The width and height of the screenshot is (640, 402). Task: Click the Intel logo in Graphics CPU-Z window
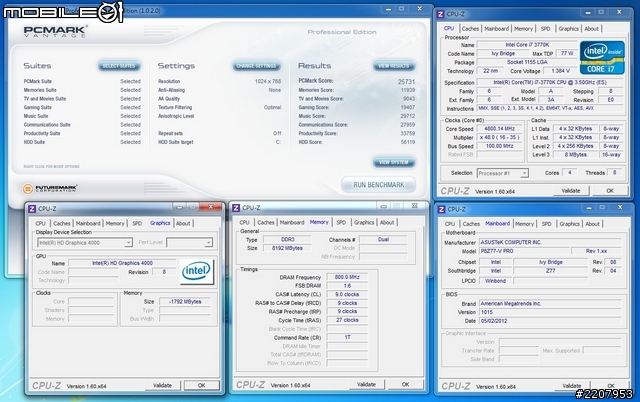(x=196, y=271)
